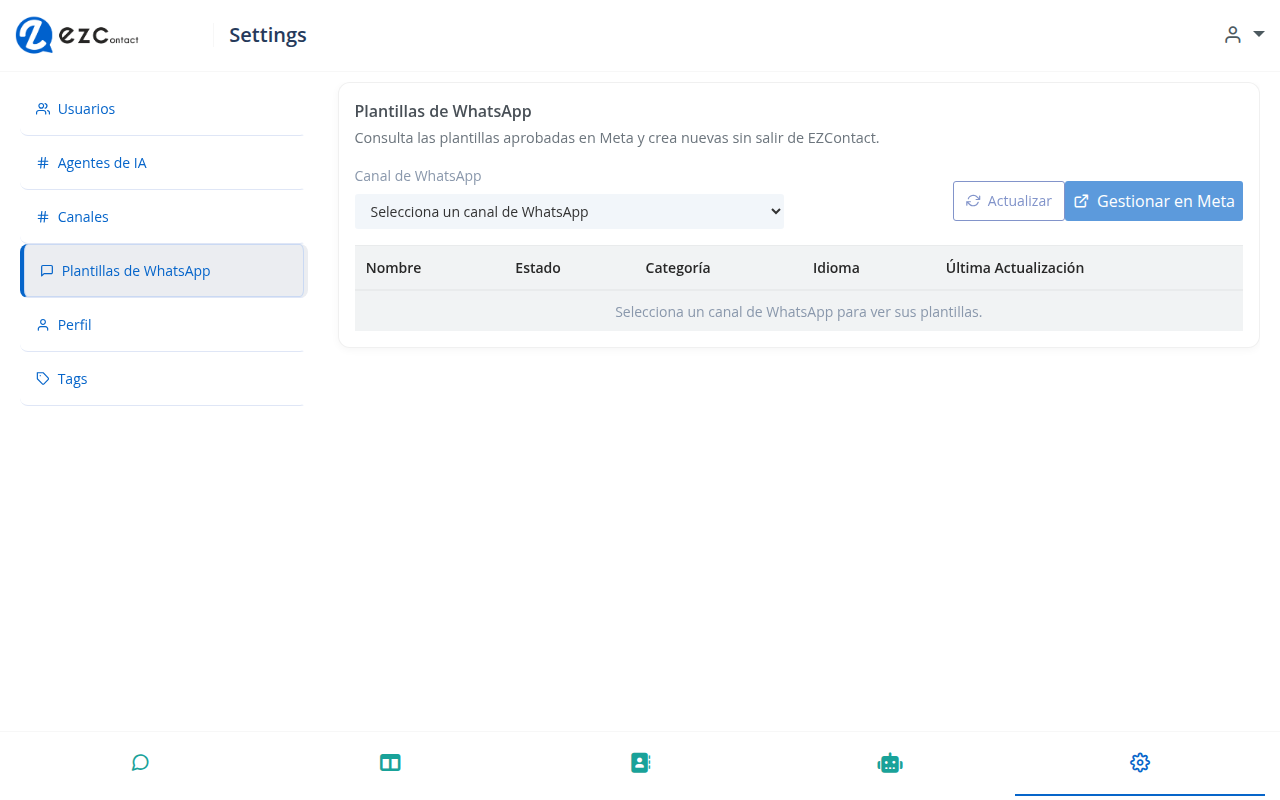Click the external link icon on Gestionar en Meta
Viewport: 1280px width, 800px height.
click(1081, 201)
